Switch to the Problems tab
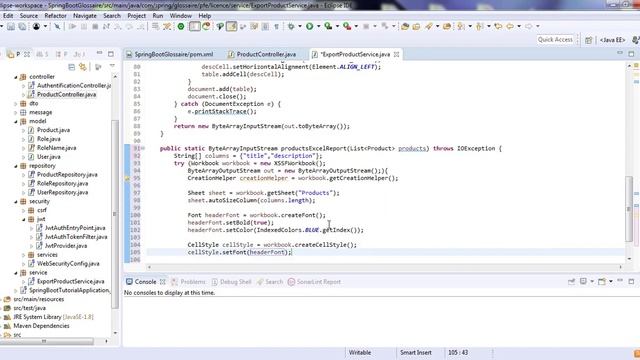 (x=189, y=282)
